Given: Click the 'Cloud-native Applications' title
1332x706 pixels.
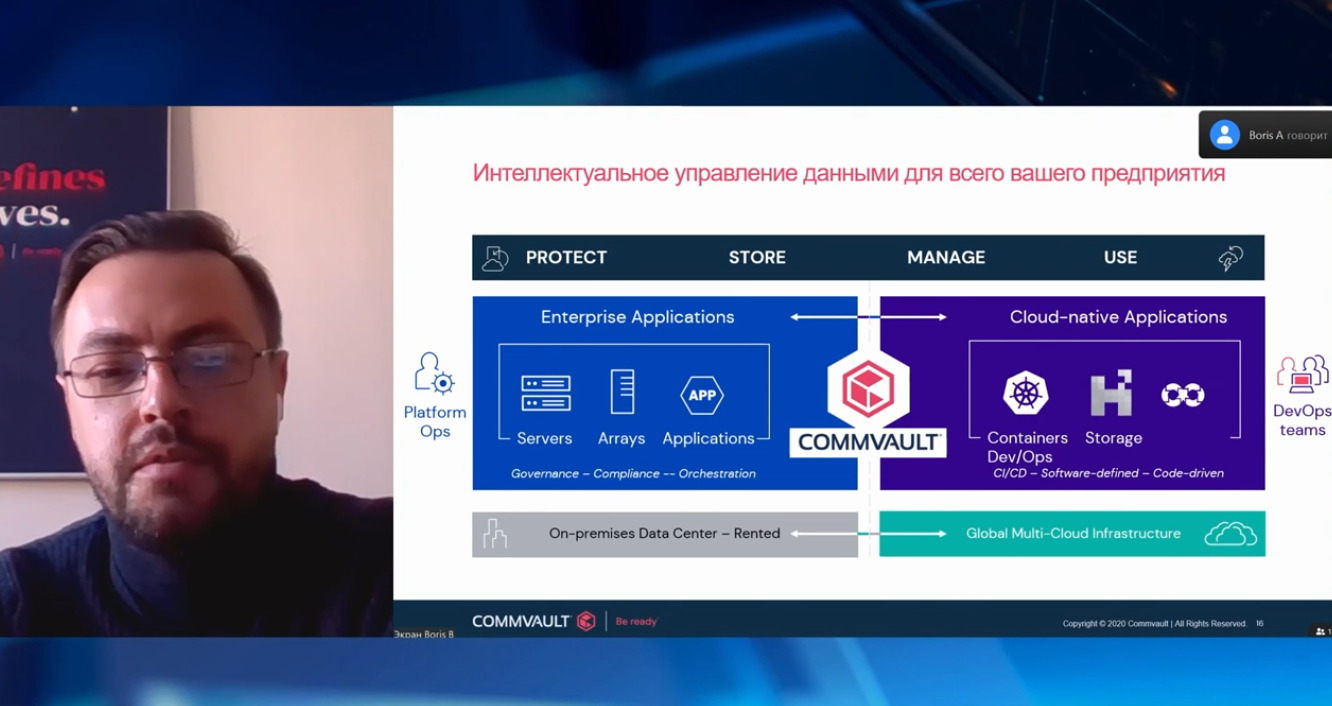Looking at the screenshot, I should 1118,317.
